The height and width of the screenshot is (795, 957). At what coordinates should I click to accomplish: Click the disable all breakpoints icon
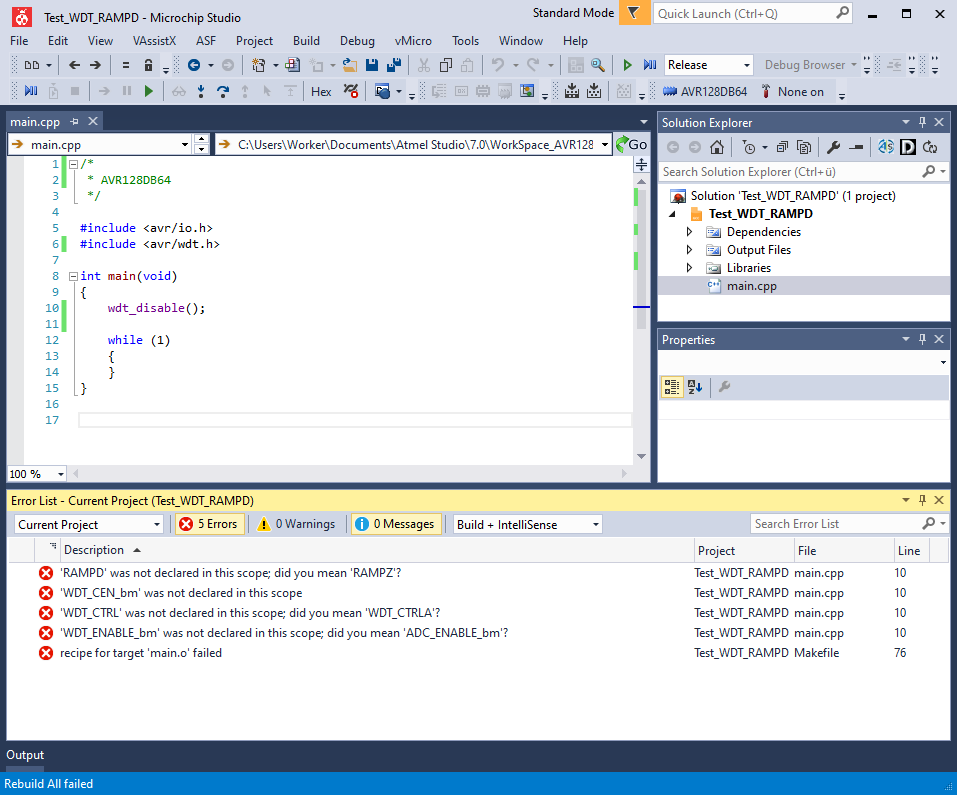[x=351, y=92]
